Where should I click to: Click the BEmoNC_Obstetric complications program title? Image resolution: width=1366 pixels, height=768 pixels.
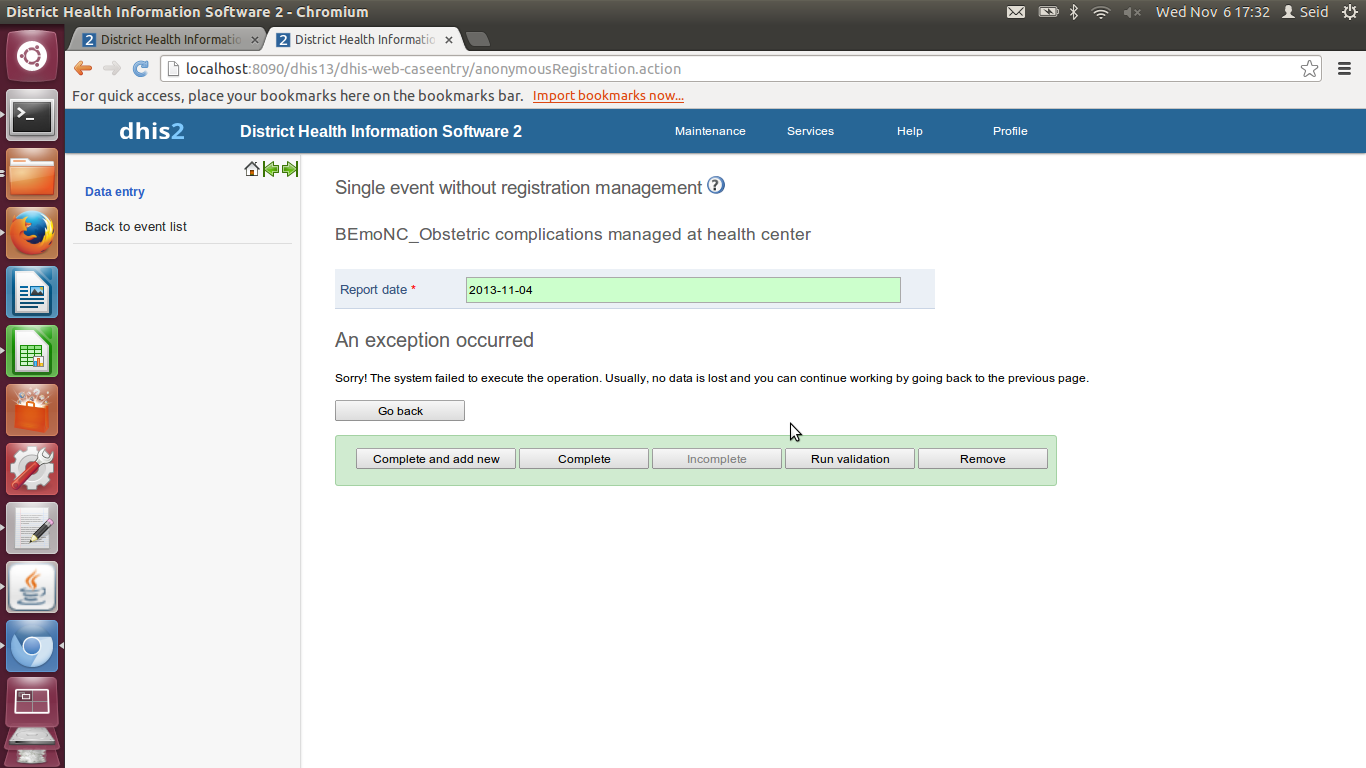pos(573,234)
